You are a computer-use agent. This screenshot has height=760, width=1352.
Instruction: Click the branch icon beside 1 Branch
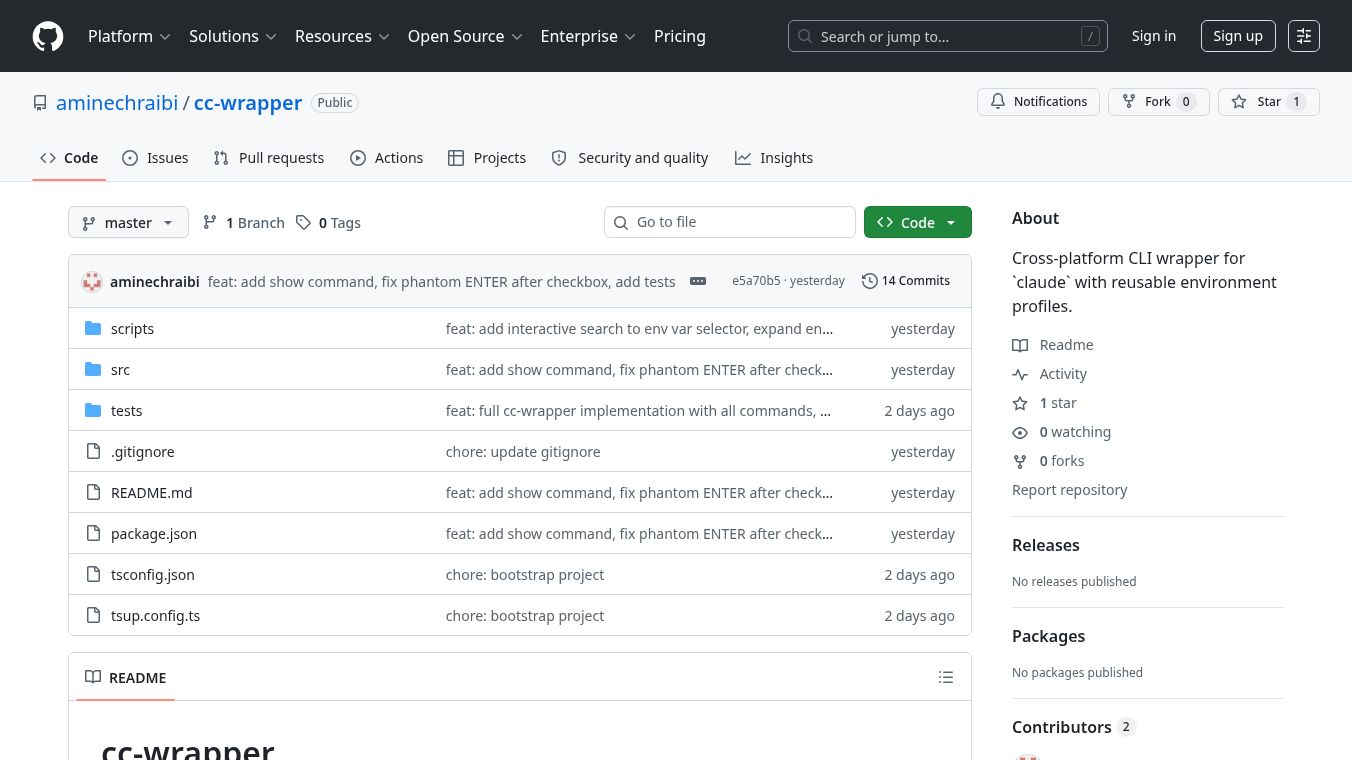210,223
